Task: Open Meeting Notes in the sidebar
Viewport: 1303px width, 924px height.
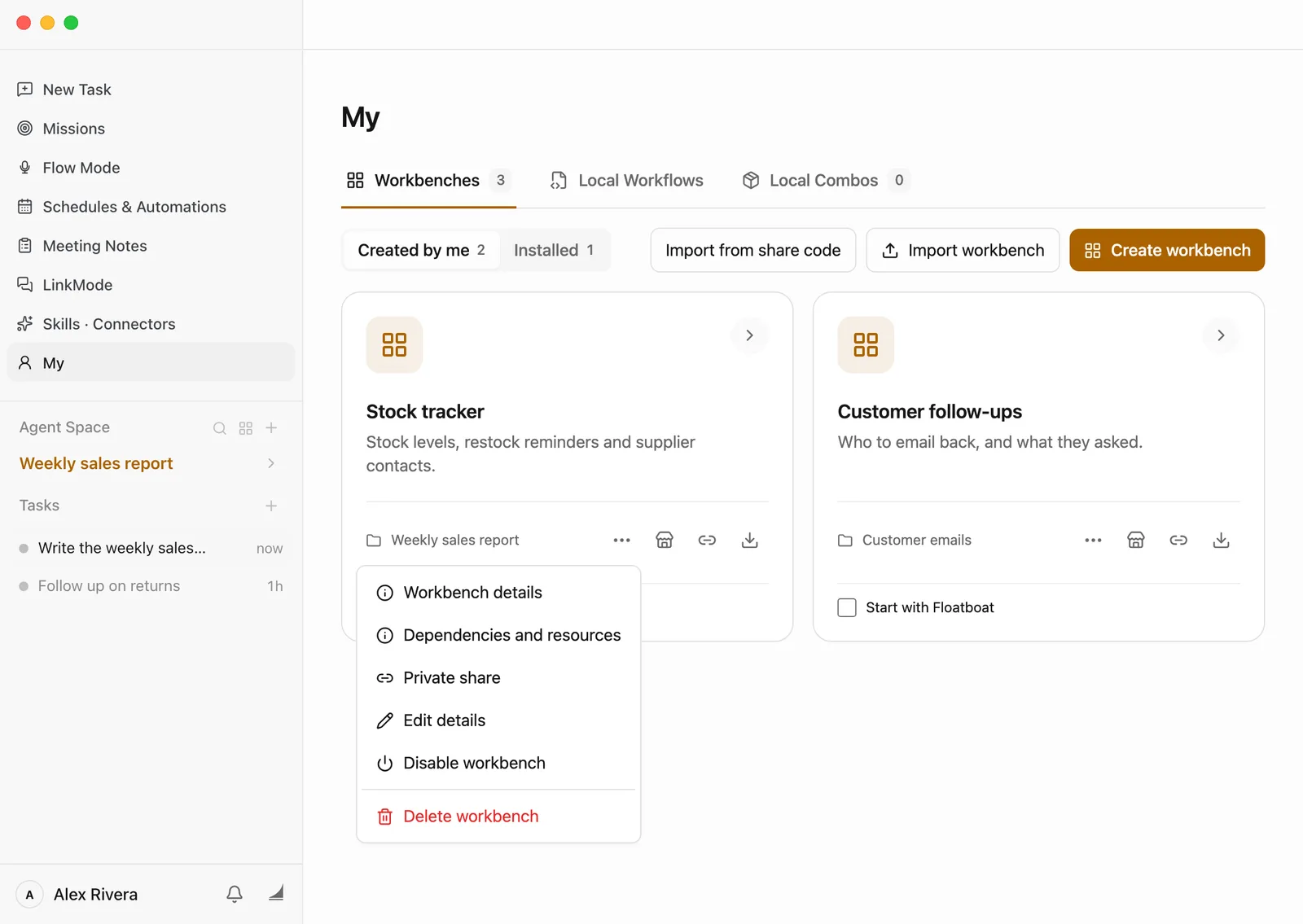Action: 151,246
